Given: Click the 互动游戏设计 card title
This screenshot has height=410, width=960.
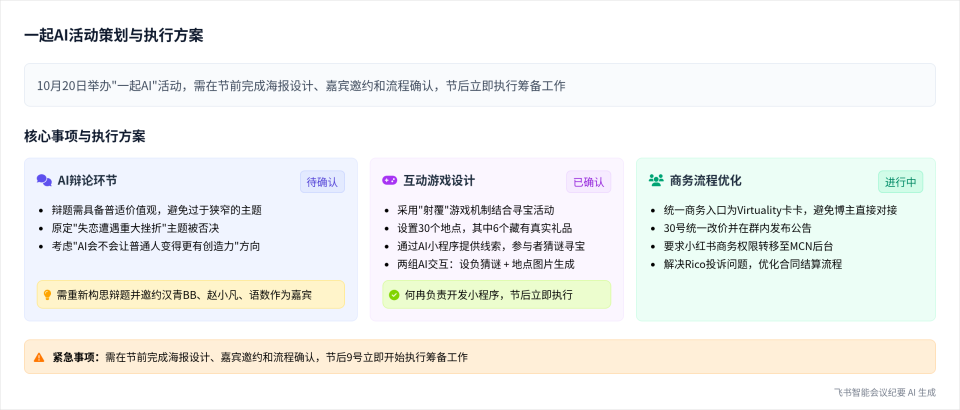Looking at the screenshot, I should pos(439,181).
